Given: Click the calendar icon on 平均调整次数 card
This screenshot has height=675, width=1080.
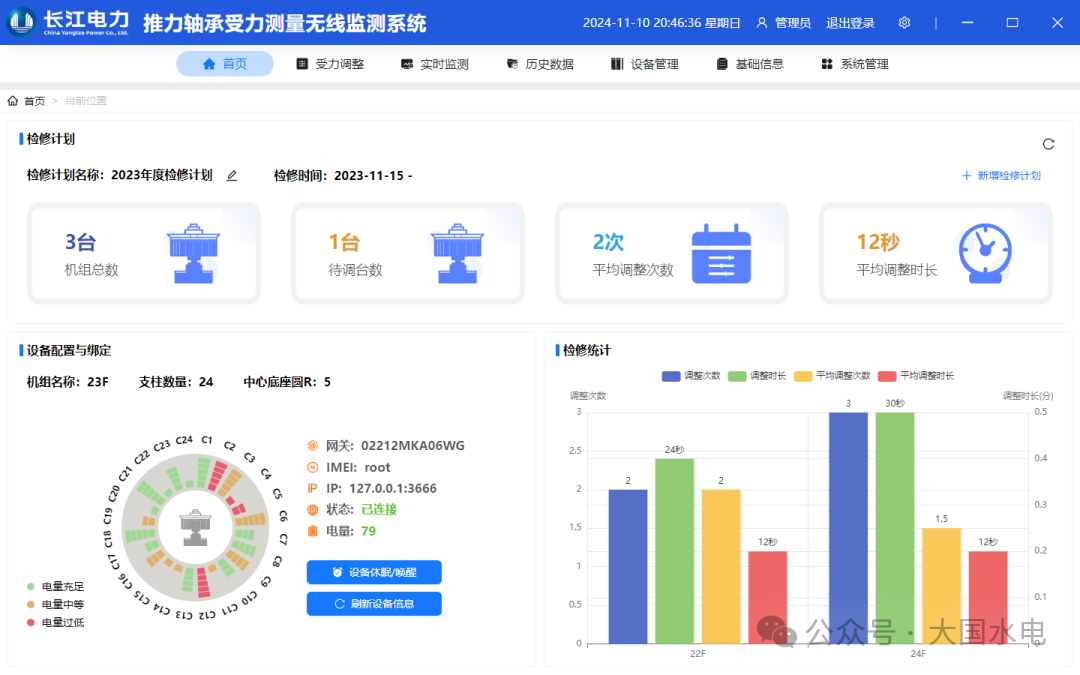Looking at the screenshot, I should coord(721,254).
